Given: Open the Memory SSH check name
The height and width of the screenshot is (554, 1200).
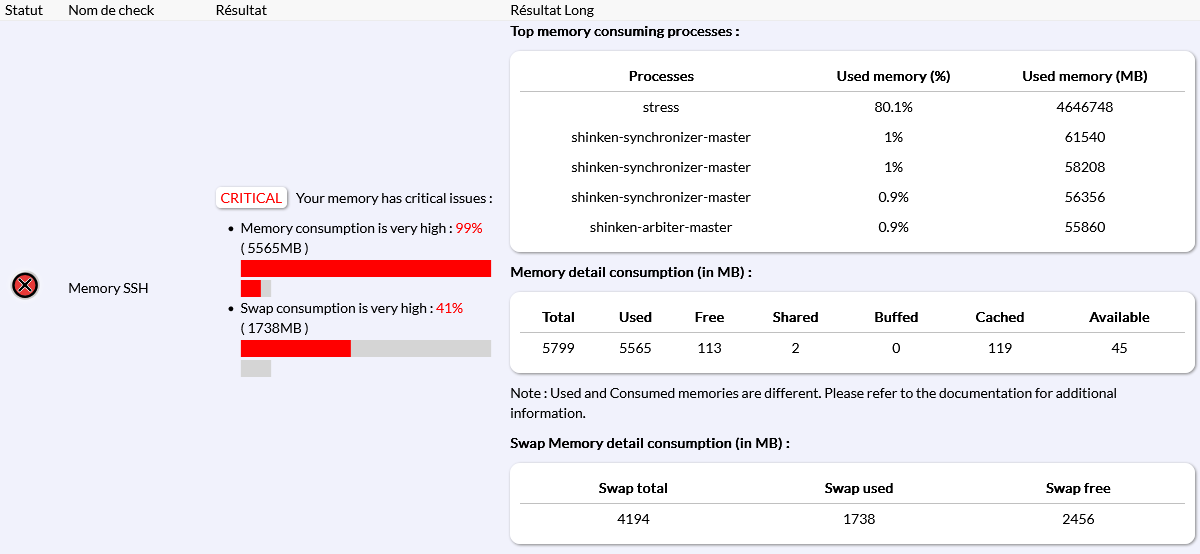Looking at the screenshot, I should tap(108, 288).
